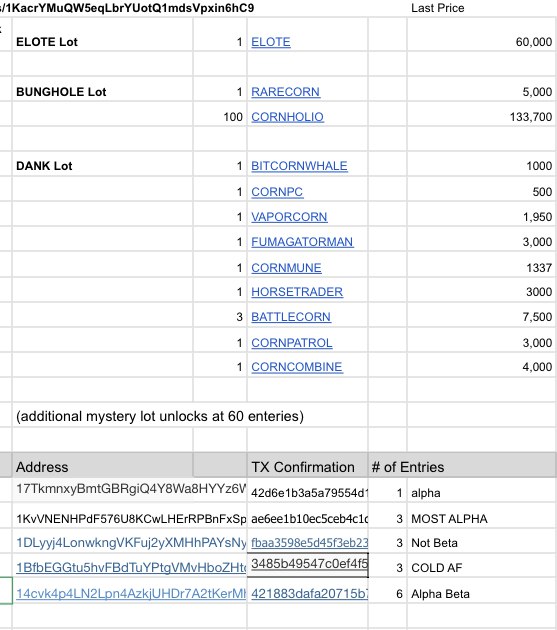Open address link starting 14cvk4p4LN2Lpn
557x630 pixels.
tap(131, 594)
